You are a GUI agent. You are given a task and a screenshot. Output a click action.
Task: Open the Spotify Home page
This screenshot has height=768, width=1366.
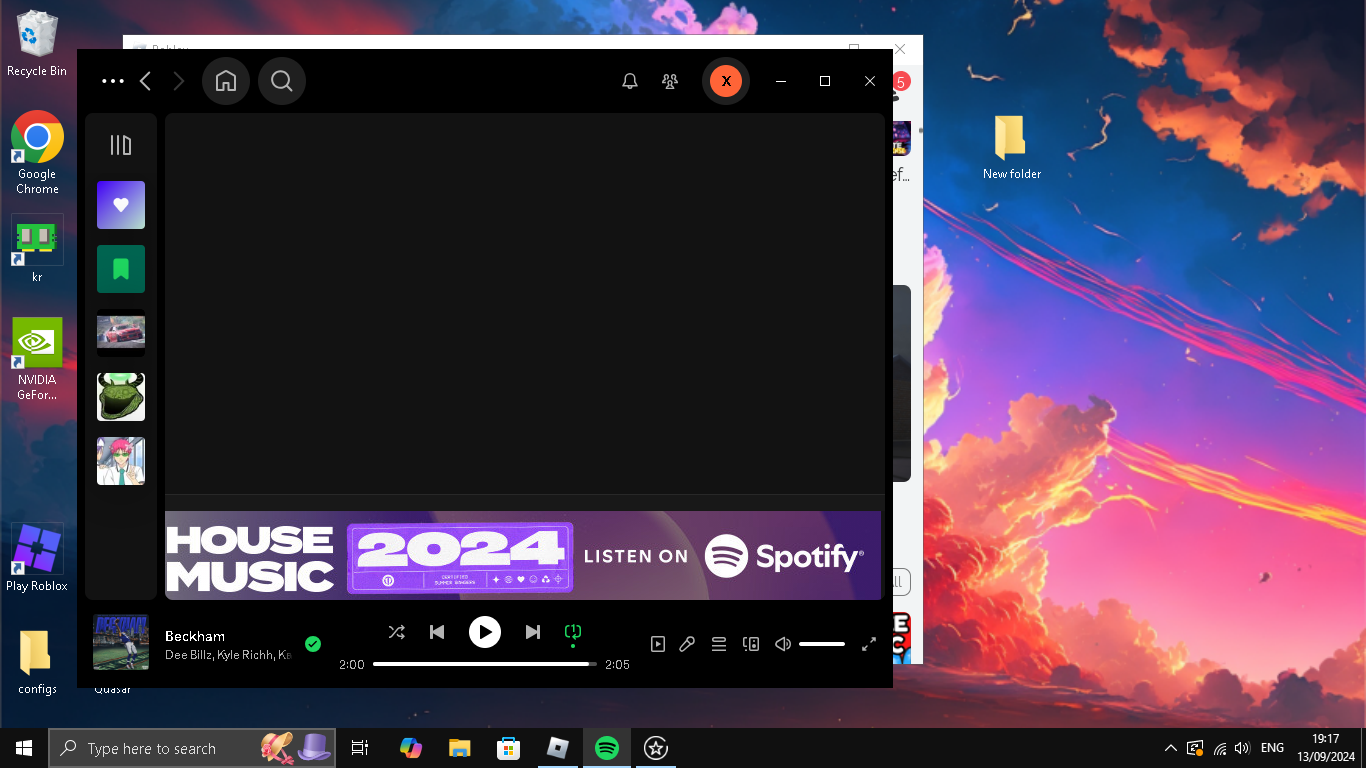226,81
